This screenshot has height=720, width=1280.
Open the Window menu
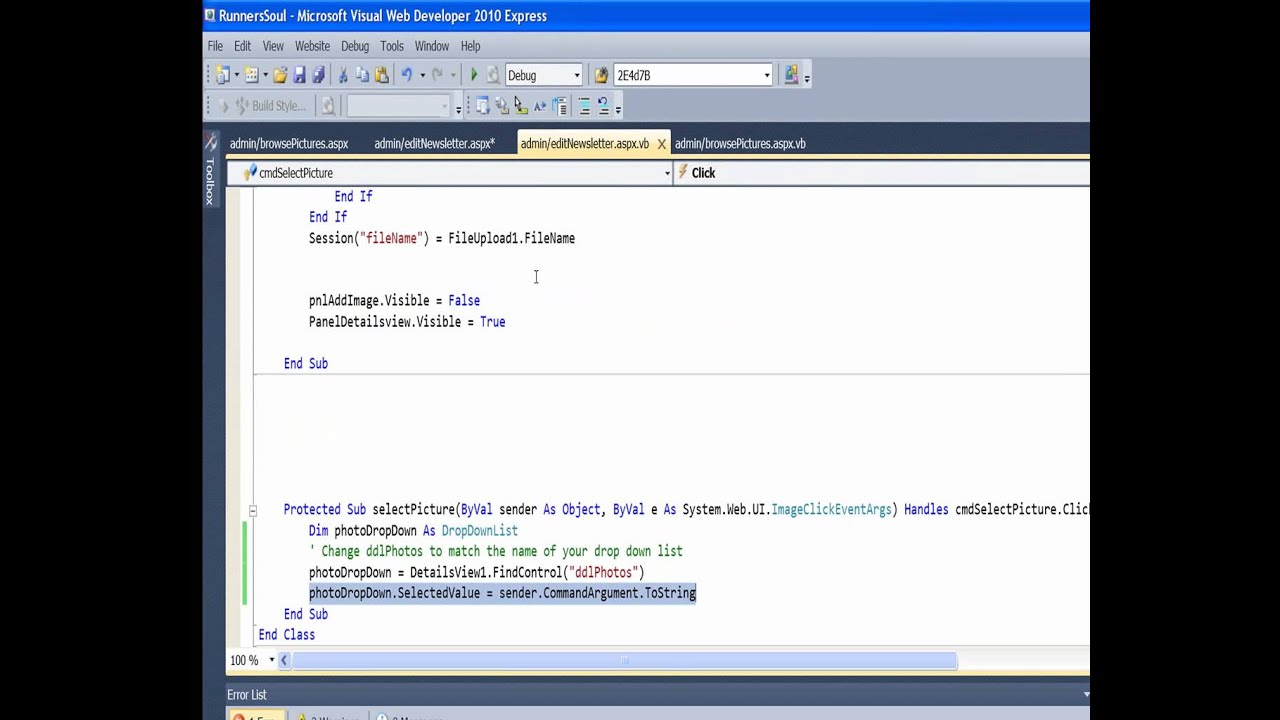coord(432,46)
